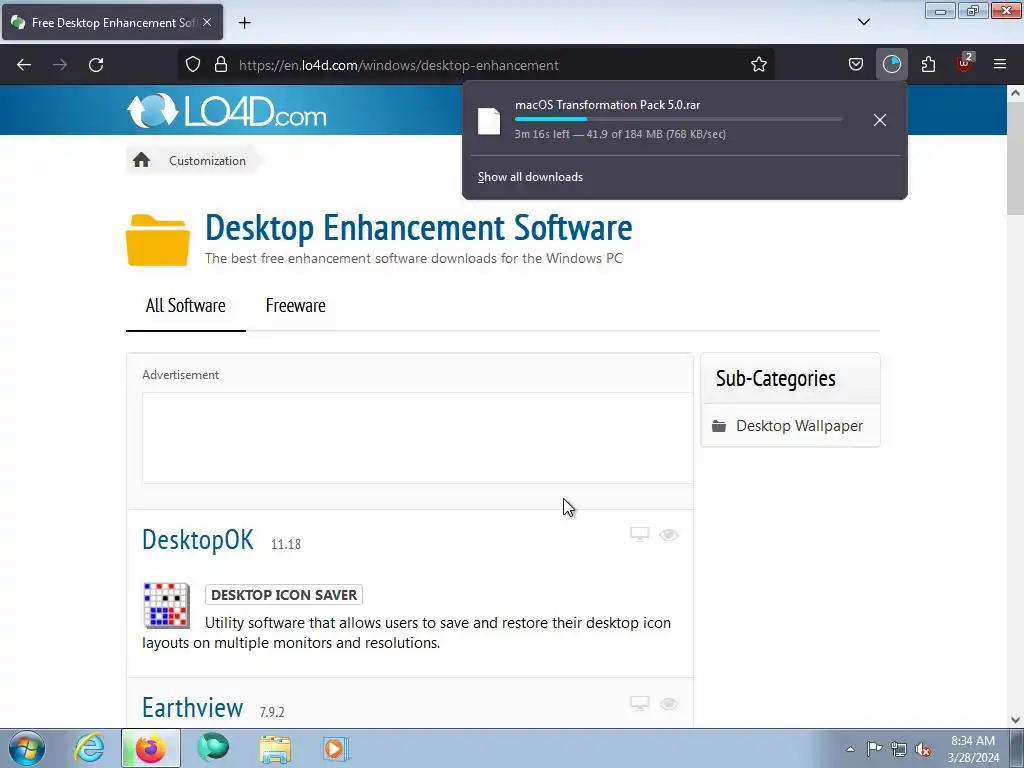Open the media player taskbar icon

[x=337, y=748]
